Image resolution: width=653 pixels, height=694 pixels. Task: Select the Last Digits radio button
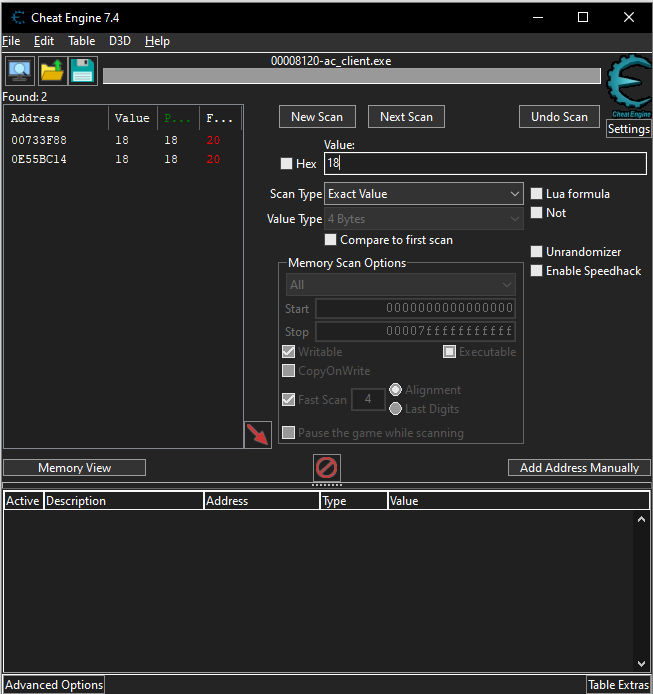395,409
